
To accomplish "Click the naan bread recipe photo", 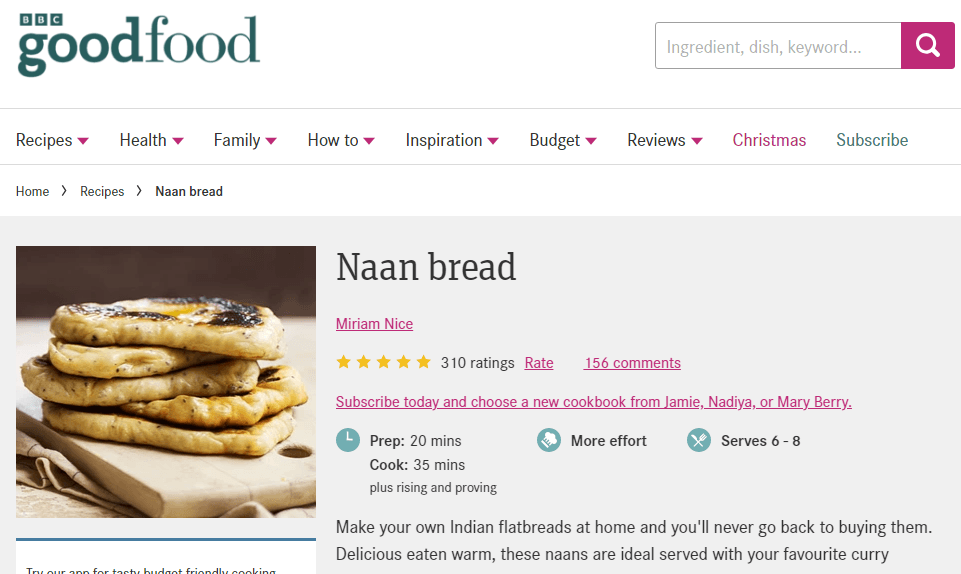I will coord(166,381).
